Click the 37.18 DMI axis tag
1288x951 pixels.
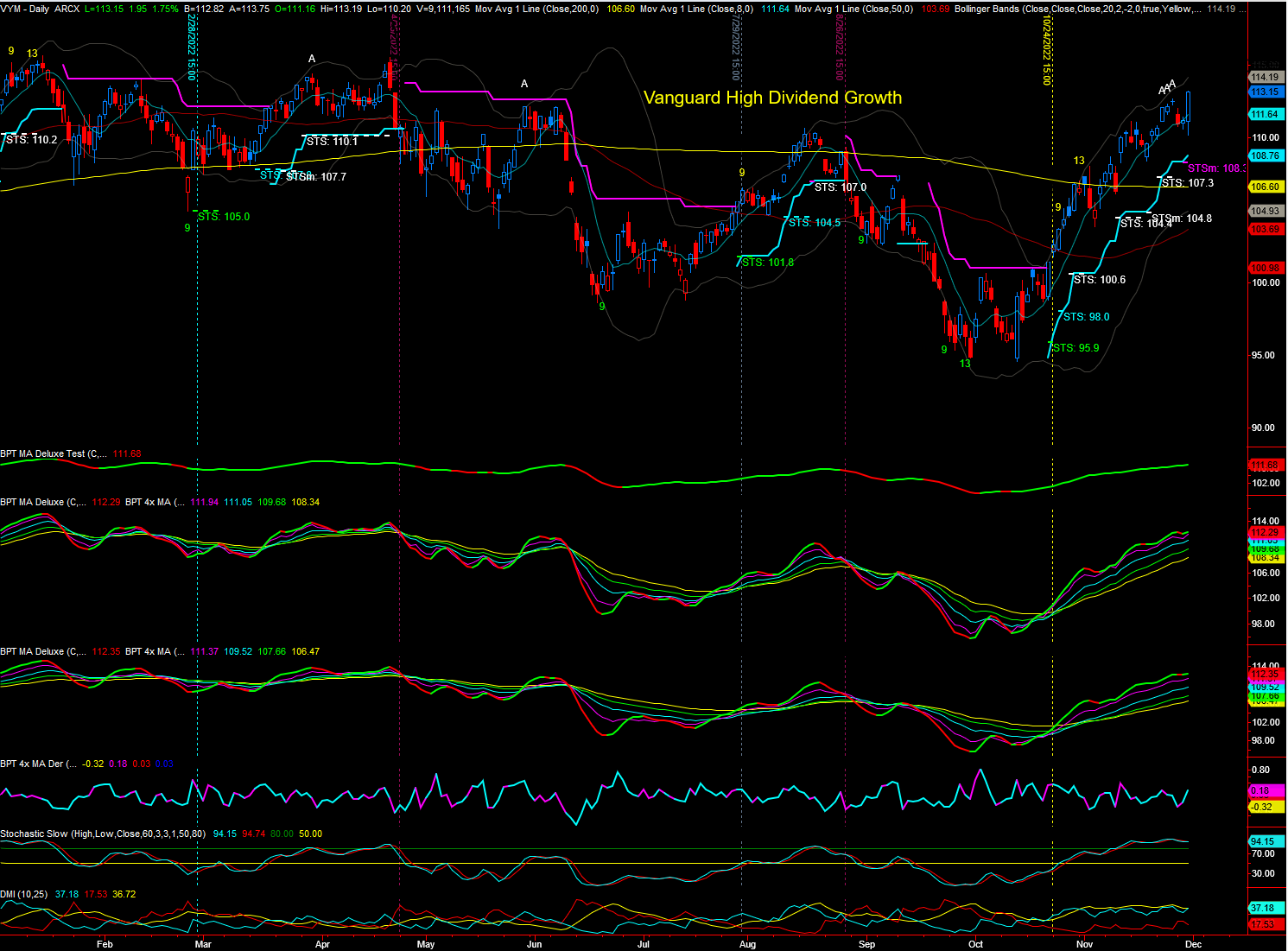[x=1265, y=908]
